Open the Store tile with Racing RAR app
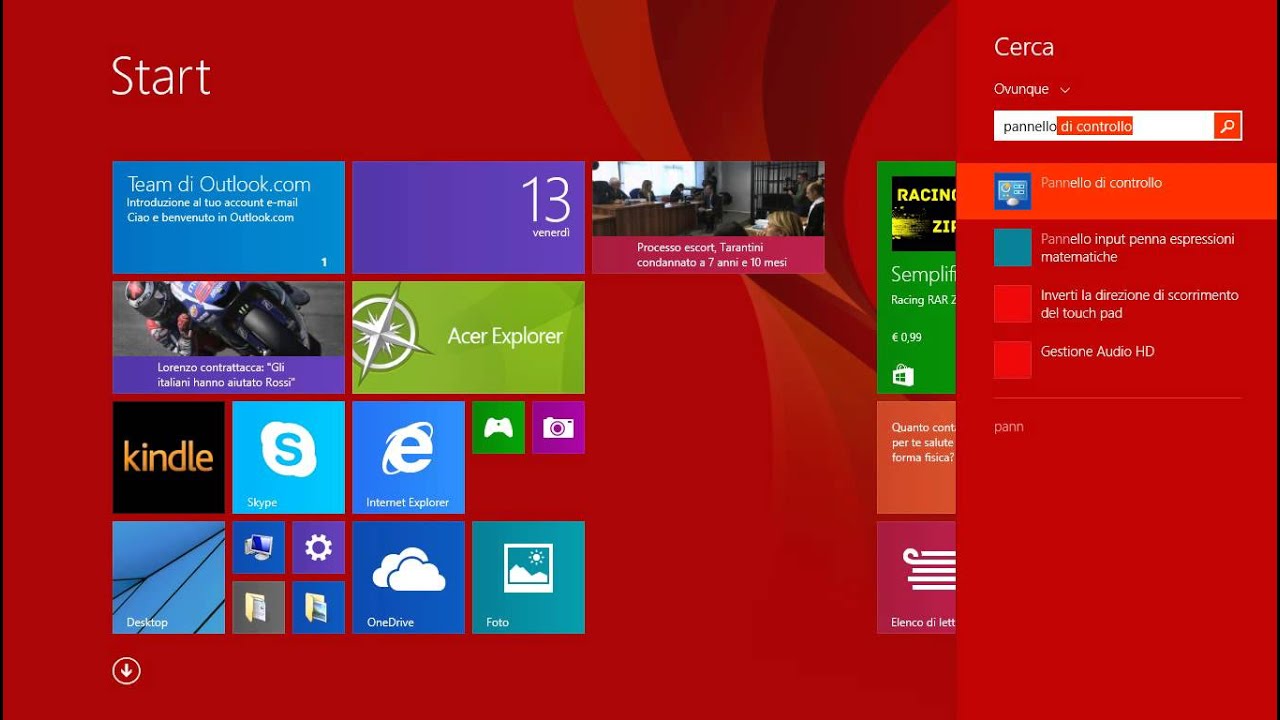1280x720 pixels. point(916,277)
